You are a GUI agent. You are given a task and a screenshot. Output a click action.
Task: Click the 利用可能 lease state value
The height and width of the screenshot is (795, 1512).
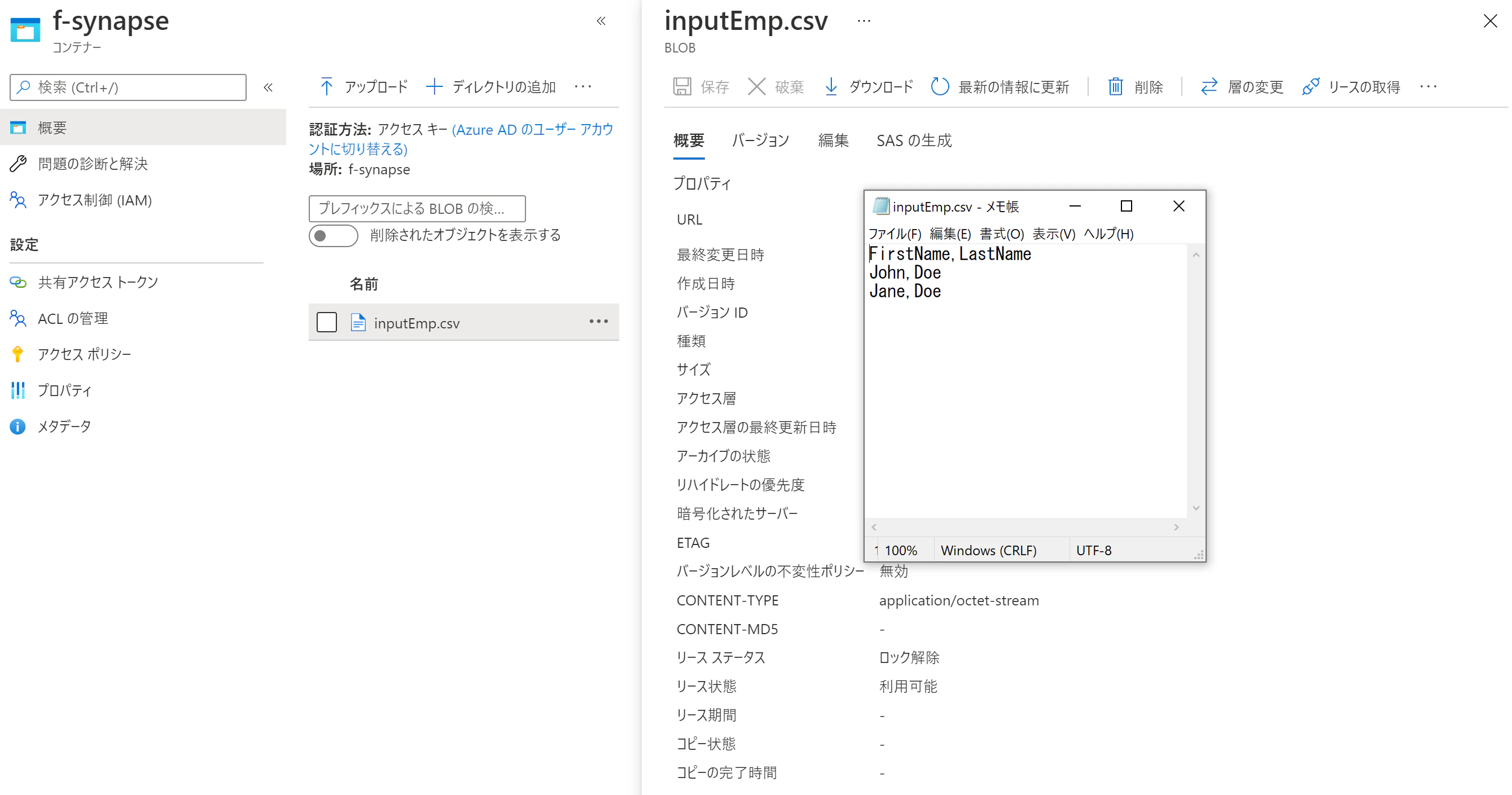coord(908,687)
